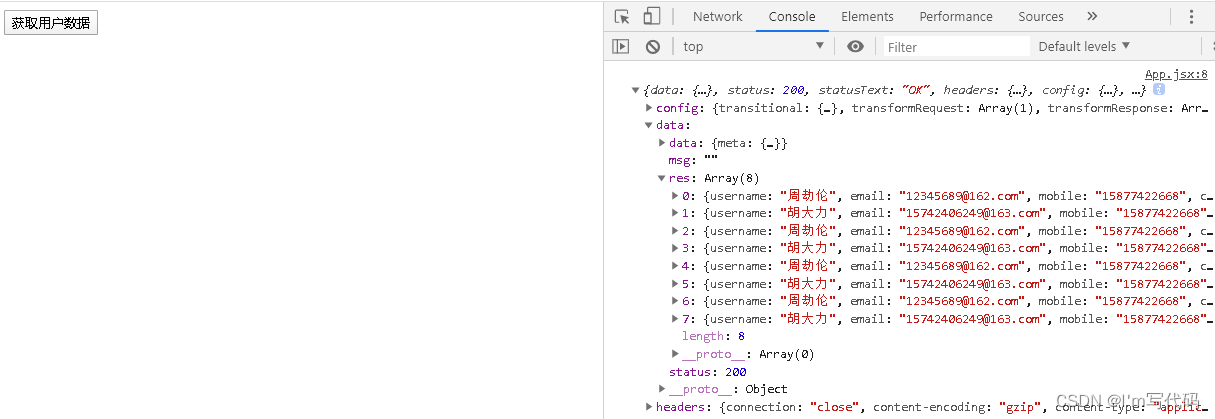Expand array item 7
This screenshot has height=419, width=1215.
click(675, 319)
